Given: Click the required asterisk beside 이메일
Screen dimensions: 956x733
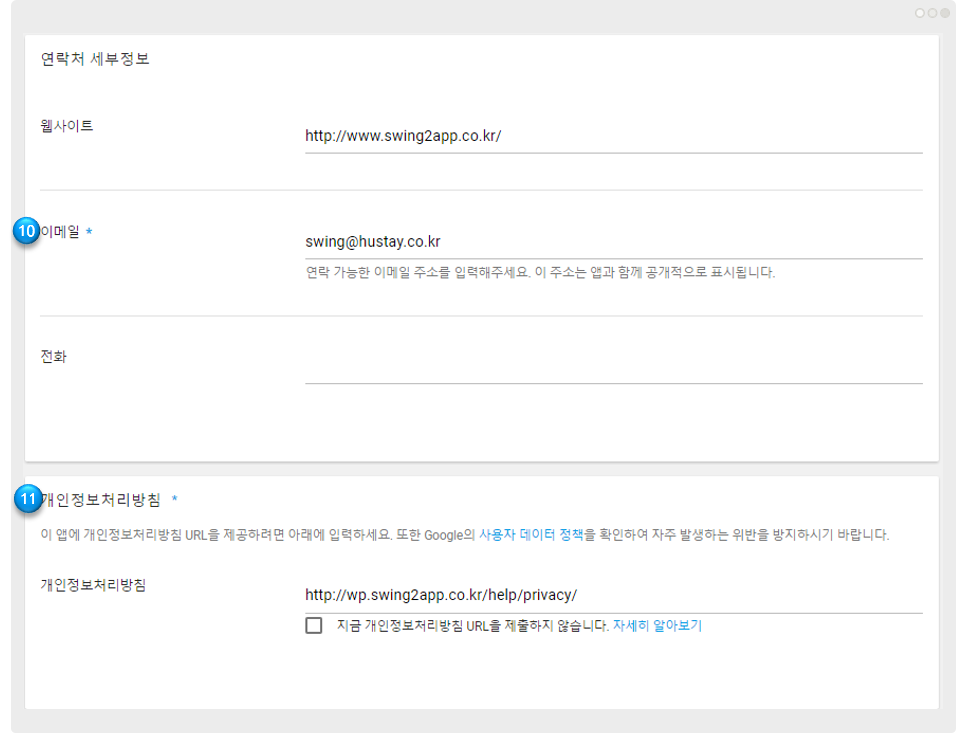Looking at the screenshot, I should pos(89,232).
